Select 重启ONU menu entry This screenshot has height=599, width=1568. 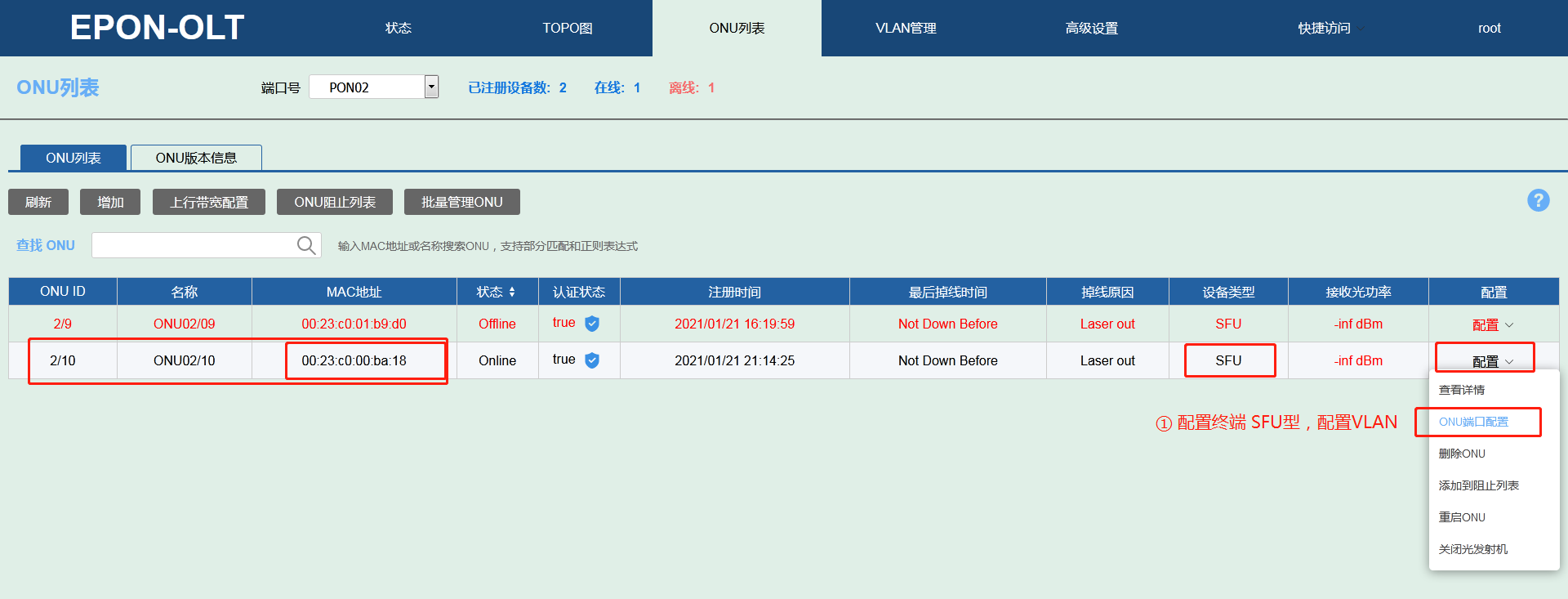tap(1462, 517)
